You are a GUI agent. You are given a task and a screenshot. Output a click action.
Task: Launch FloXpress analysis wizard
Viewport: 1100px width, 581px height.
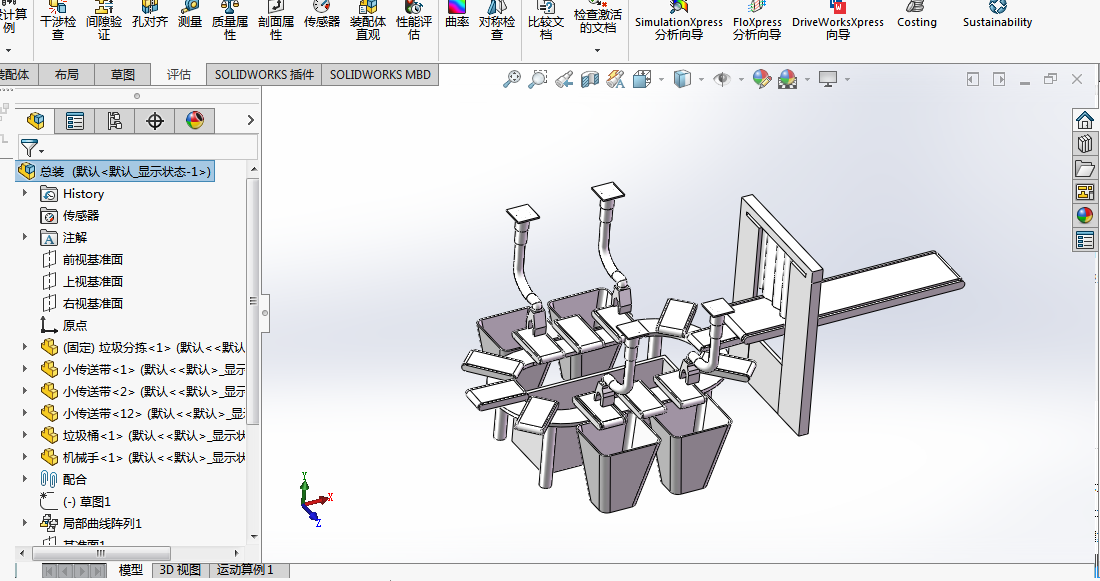757,21
